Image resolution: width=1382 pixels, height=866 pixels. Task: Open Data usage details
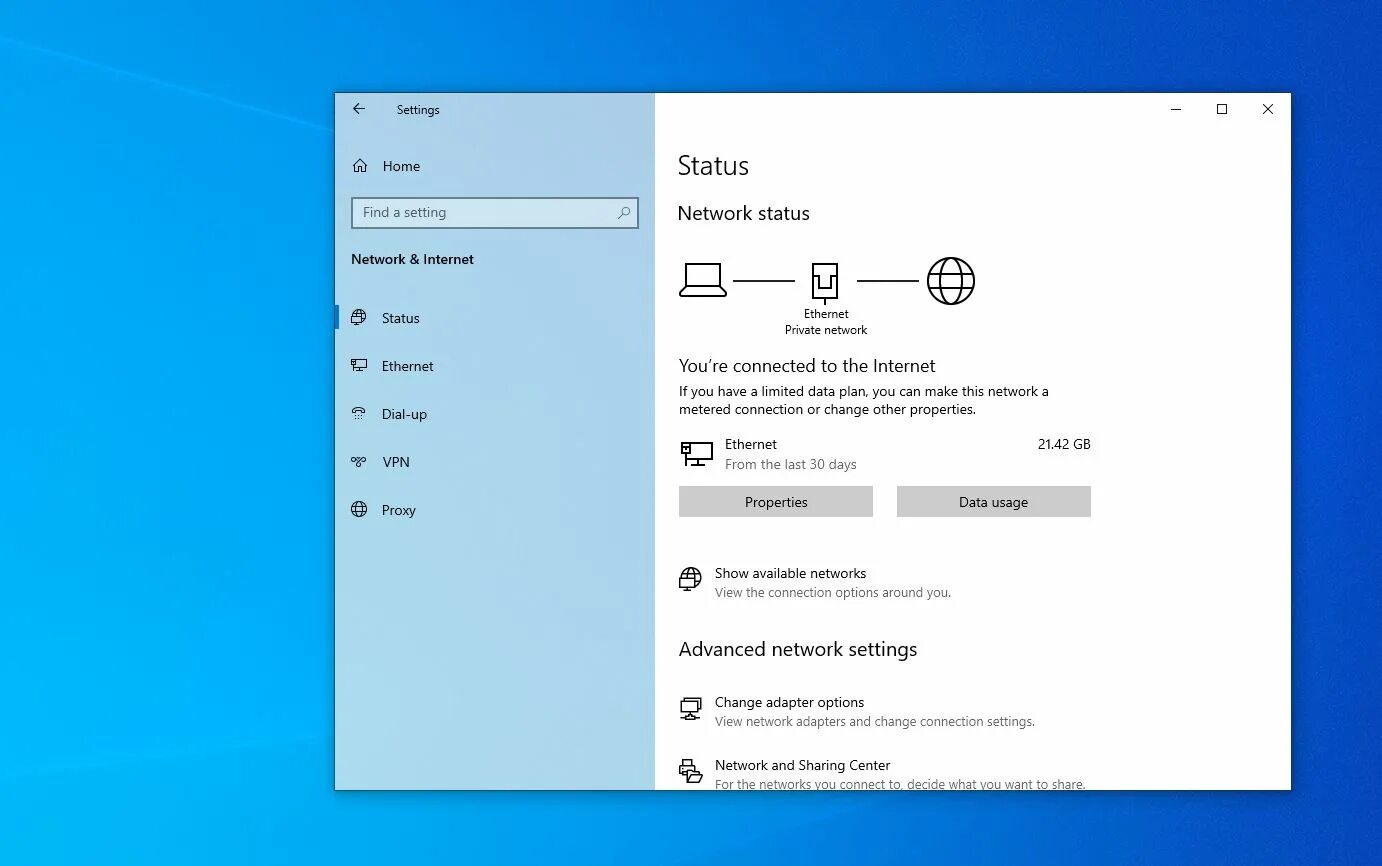pyautogui.click(x=994, y=502)
